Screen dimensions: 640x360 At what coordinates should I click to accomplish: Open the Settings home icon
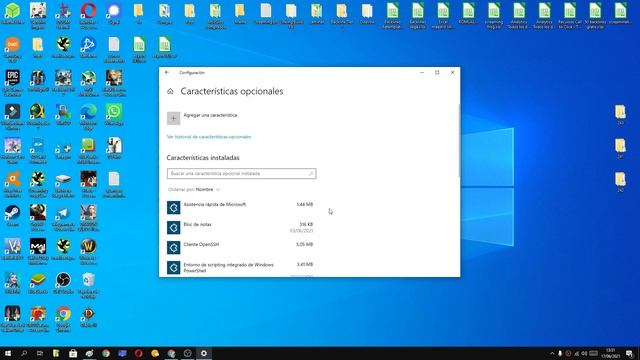pos(170,91)
